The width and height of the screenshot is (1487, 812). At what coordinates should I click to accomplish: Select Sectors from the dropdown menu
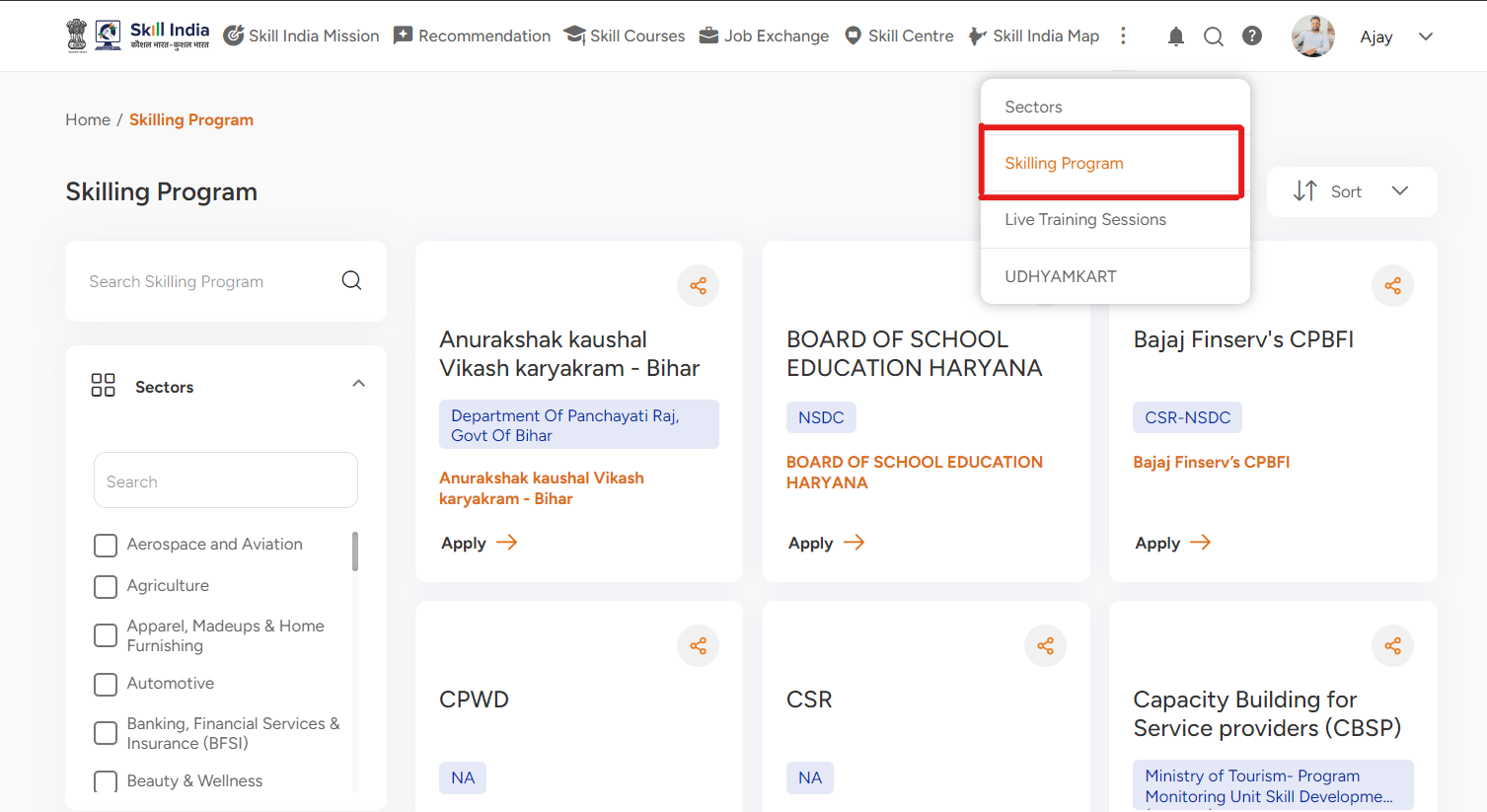[x=1115, y=107]
